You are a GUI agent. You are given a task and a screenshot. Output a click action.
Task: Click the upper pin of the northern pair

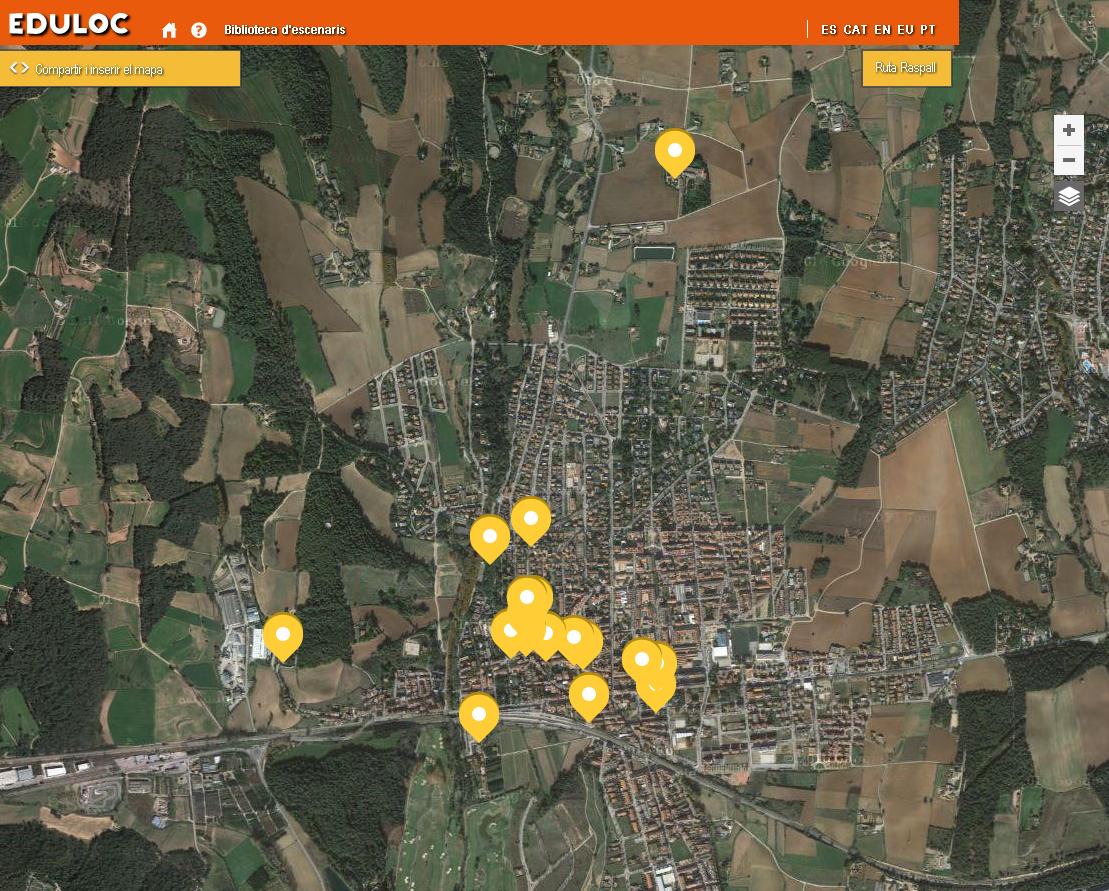tap(531, 519)
